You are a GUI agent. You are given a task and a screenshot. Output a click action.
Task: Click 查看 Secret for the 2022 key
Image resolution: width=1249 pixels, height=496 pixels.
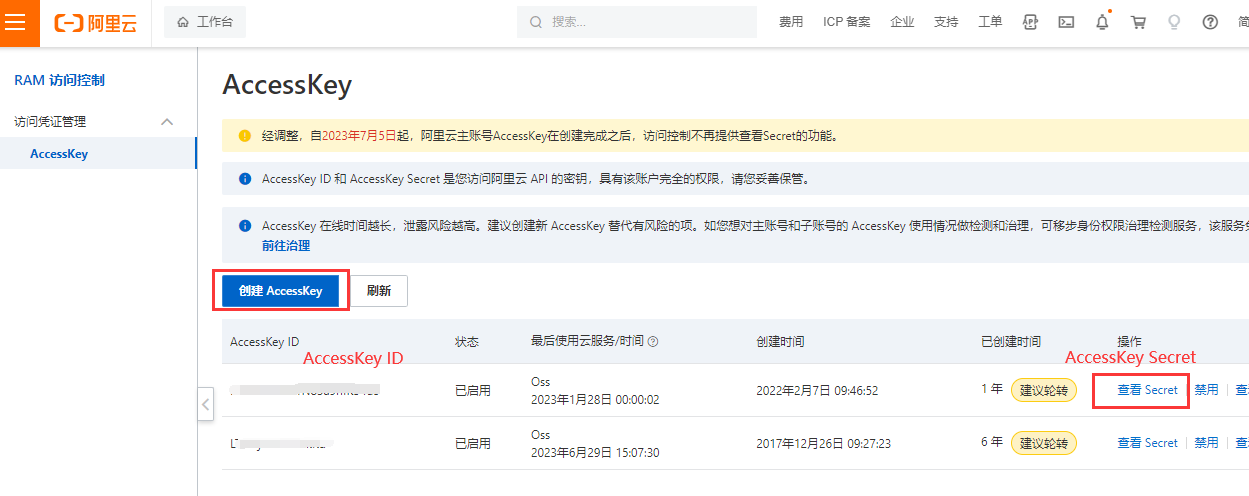(1147, 390)
